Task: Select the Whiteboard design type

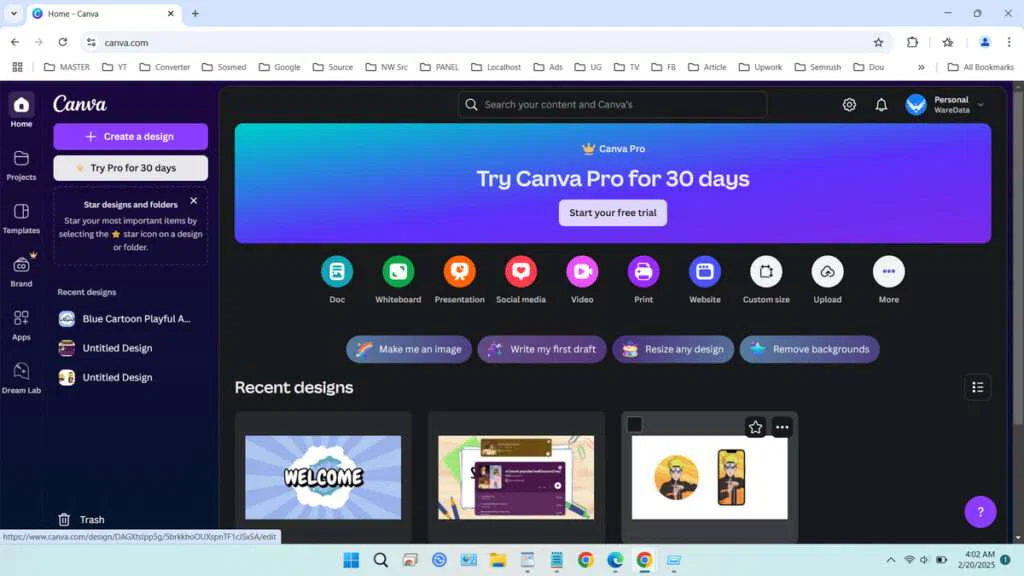Action: [x=397, y=272]
